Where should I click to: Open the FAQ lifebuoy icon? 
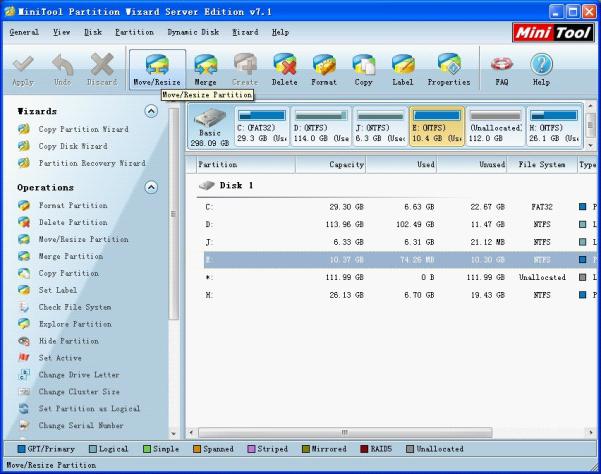click(x=502, y=70)
